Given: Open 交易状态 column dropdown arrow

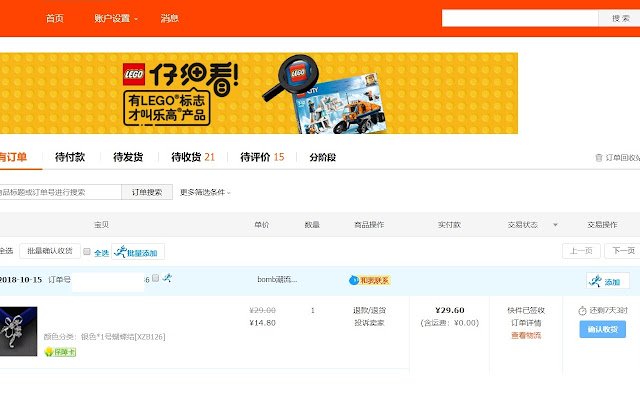Looking at the screenshot, I should (x=555, y=225).
